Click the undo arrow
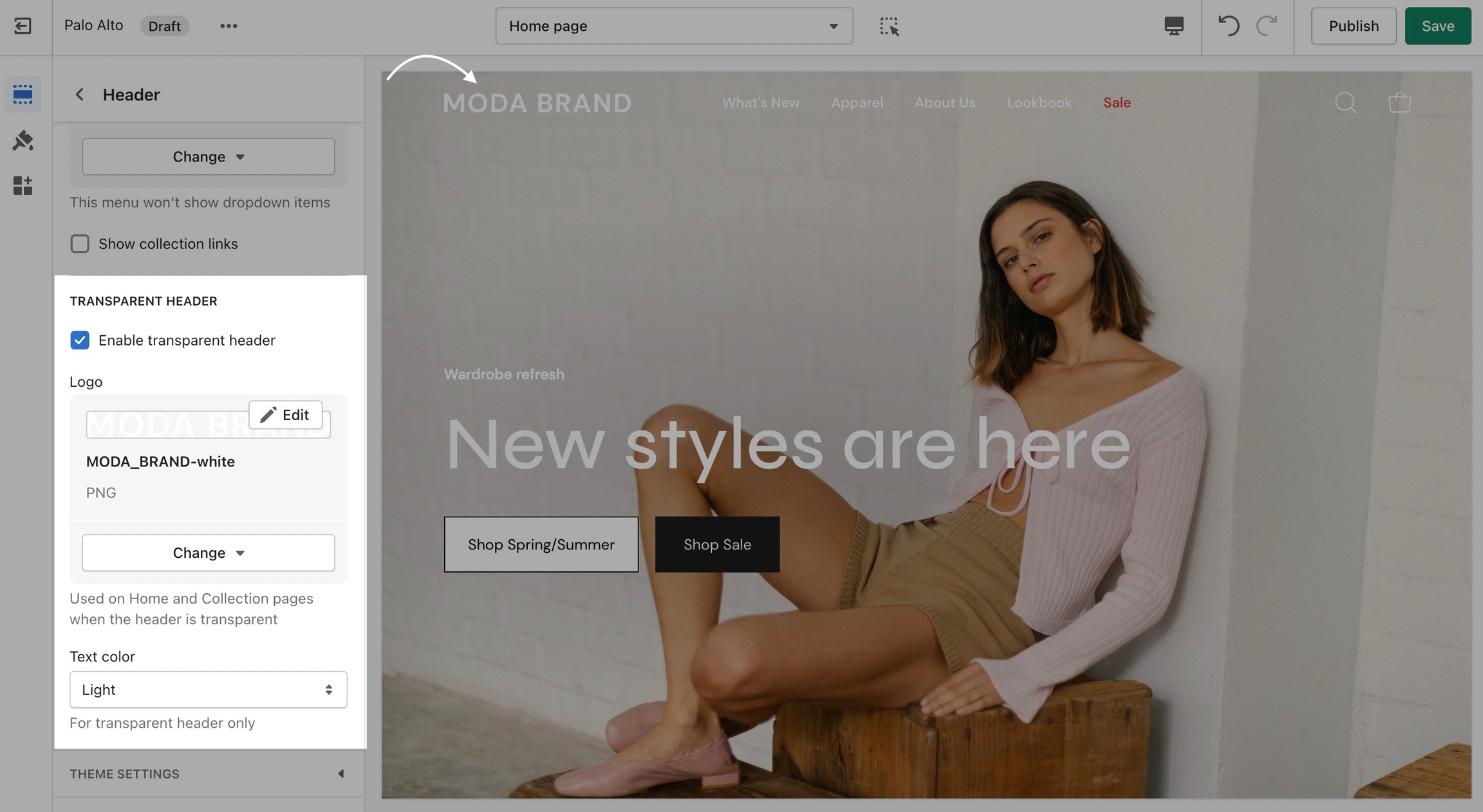This screenshot has width=1483, height=812. (1228, 26)
